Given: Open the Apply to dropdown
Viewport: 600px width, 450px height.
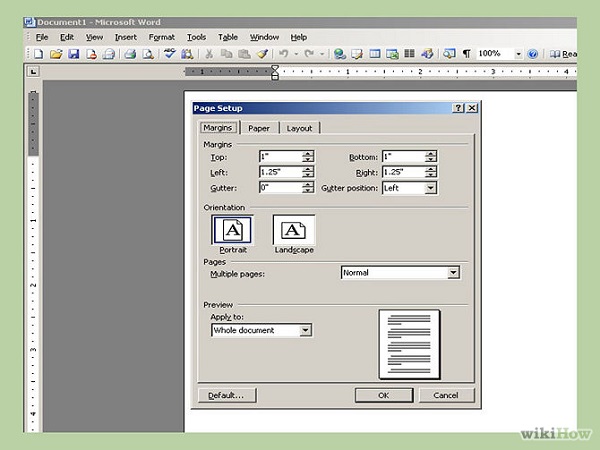Looking at the screenshot, I should (305, 330).
